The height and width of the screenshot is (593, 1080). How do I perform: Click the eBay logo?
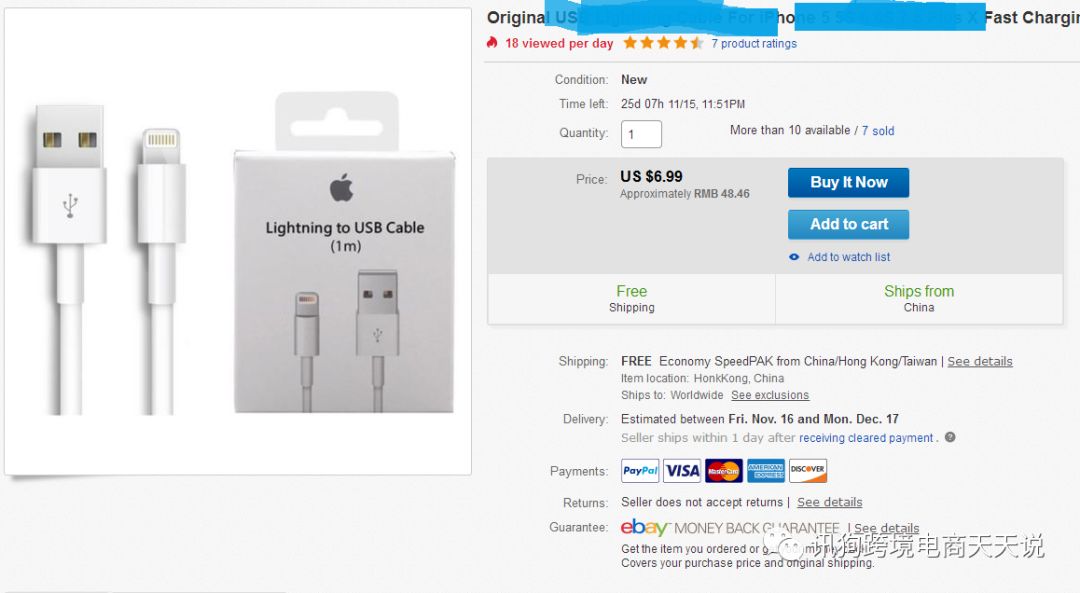coord(644,527)
